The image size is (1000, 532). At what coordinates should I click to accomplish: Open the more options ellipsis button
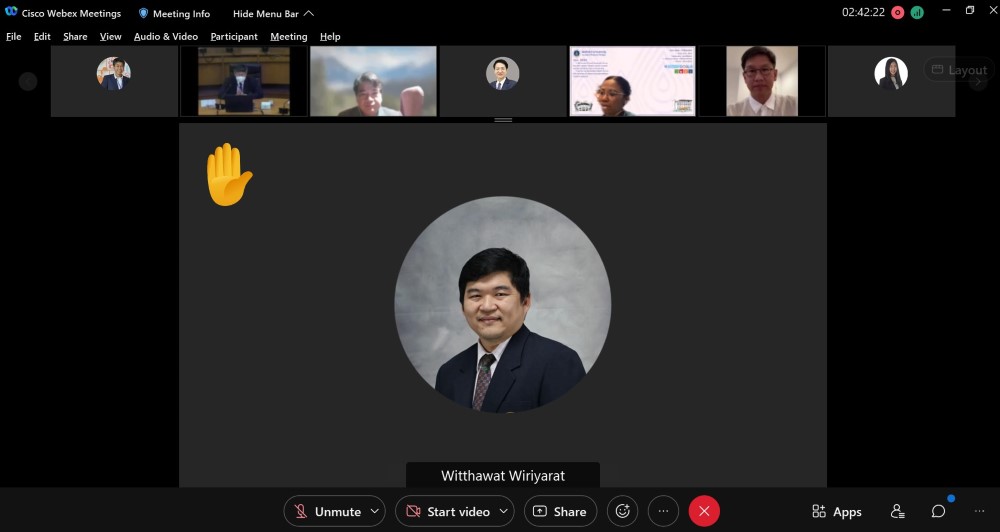[x=663, y=511]
